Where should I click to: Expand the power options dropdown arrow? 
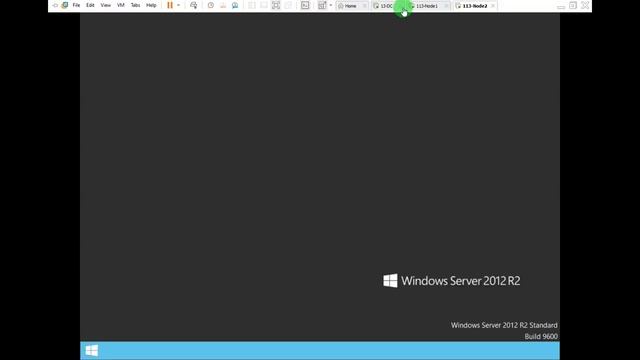coord(178,5)
